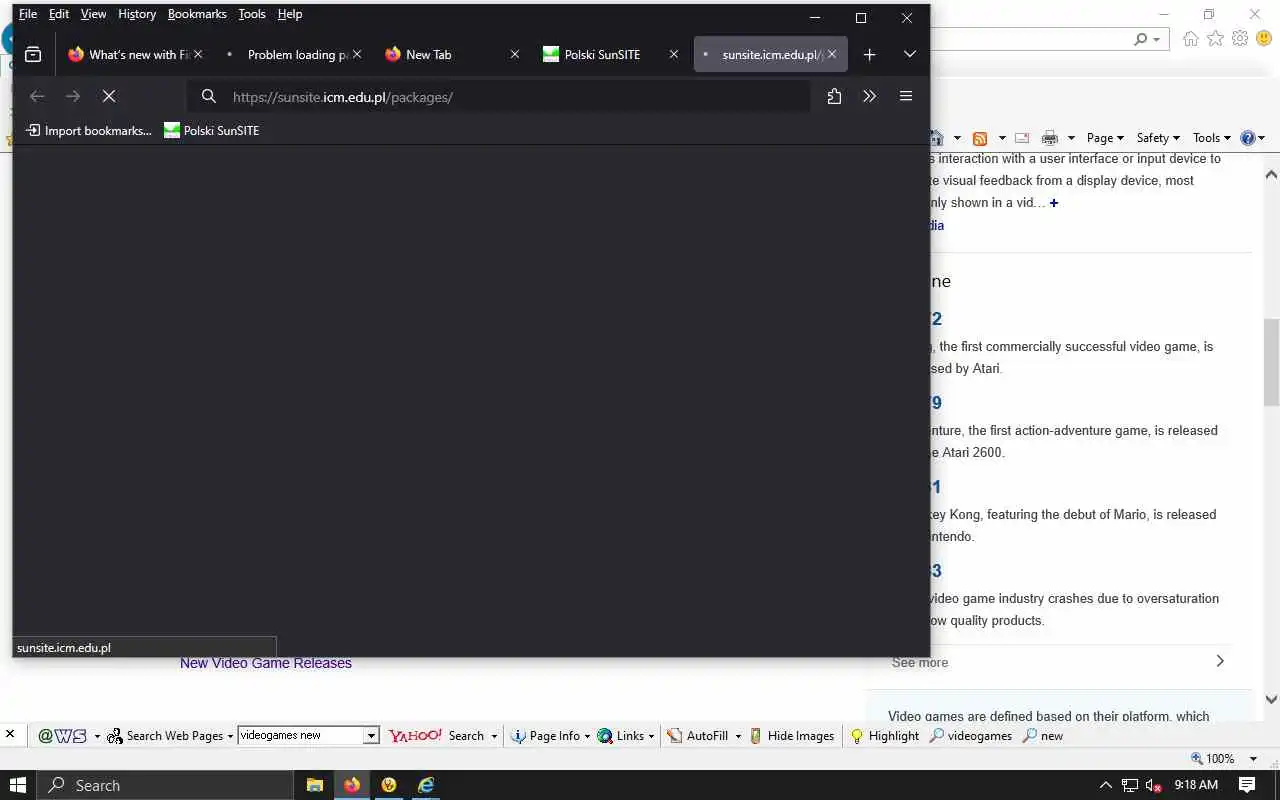This screenshot has height=800, width=1280.
Task: Open File Explorer from taskbar
Action: coord(314,785)
